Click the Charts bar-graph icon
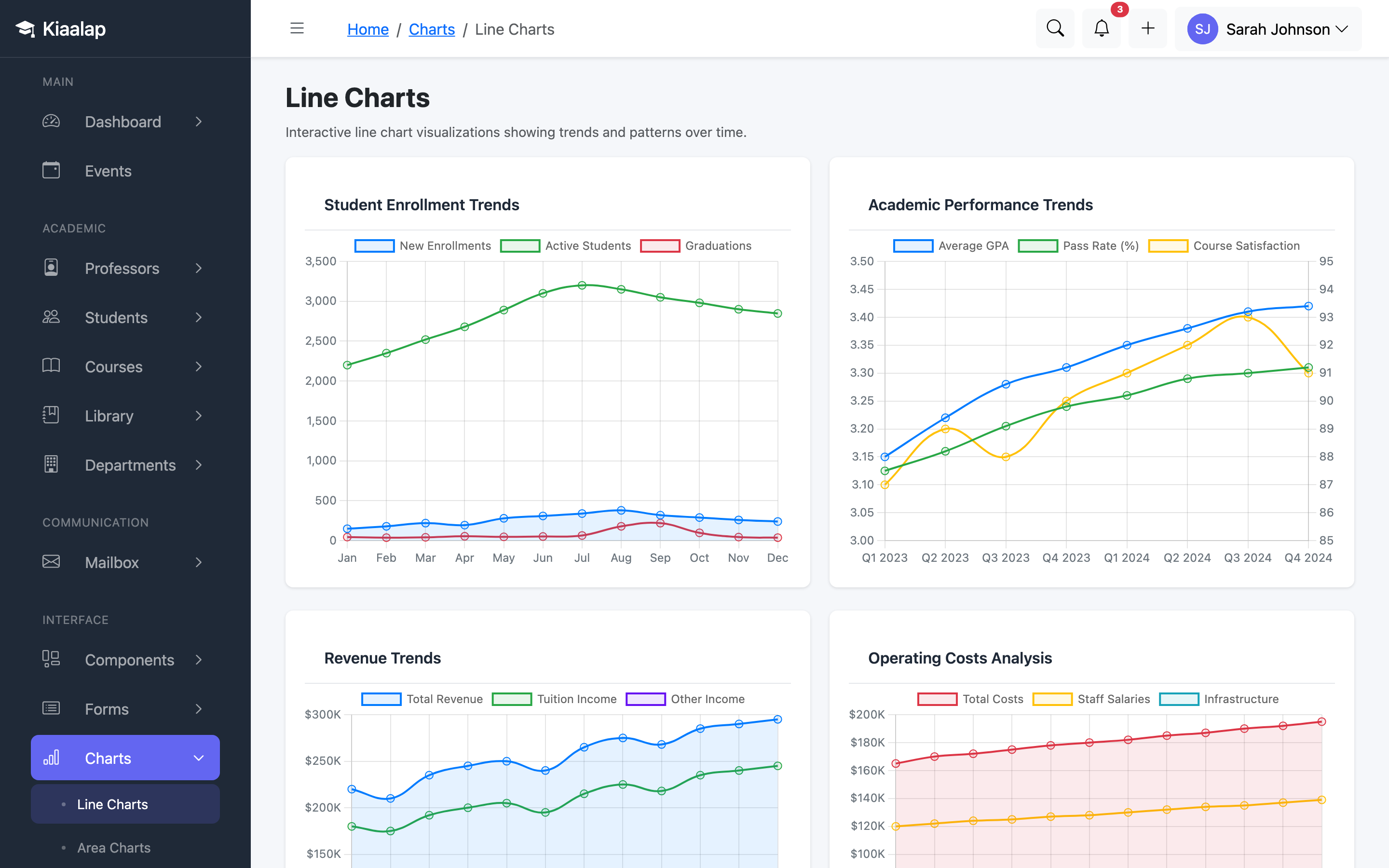Image resolution: width=1389 pixels, height=868 pixels. 51,758
